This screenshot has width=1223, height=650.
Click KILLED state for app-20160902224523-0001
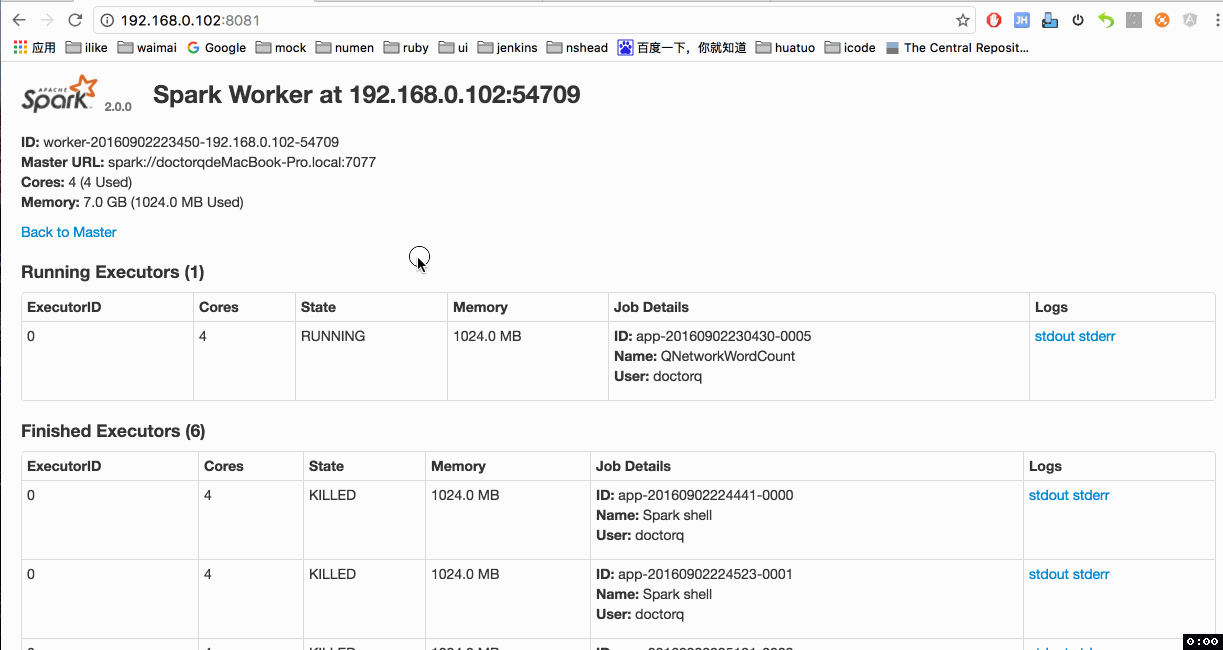pos(332,574)
